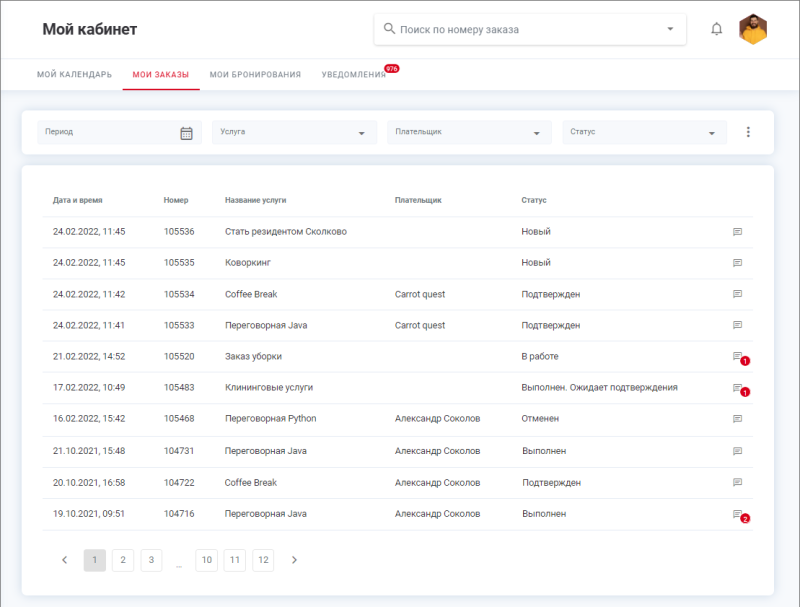The width and height of the screenshot is (800, 607).
Task: Open comments for order 104716
Action: 738,514
